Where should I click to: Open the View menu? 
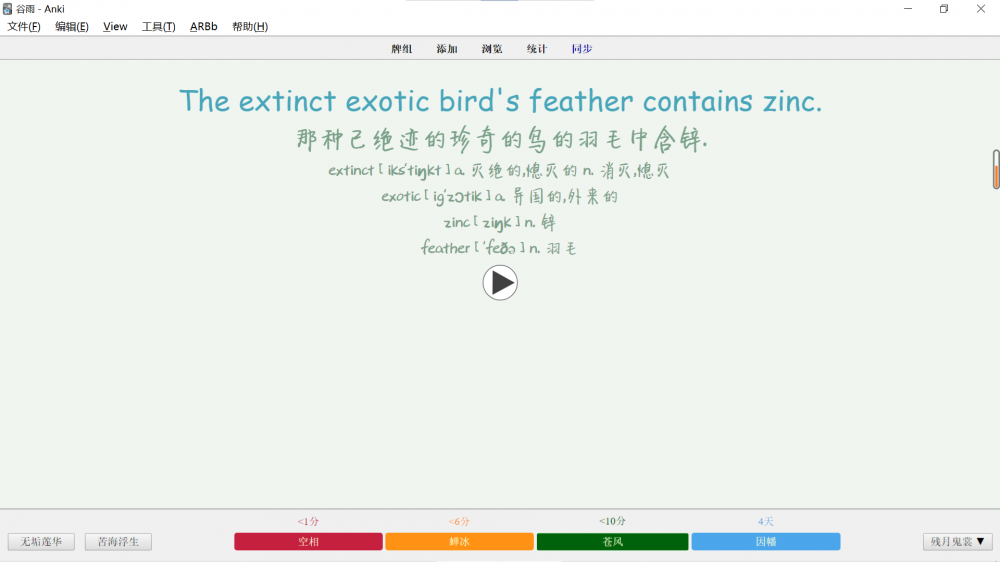(x=115, y=26)
